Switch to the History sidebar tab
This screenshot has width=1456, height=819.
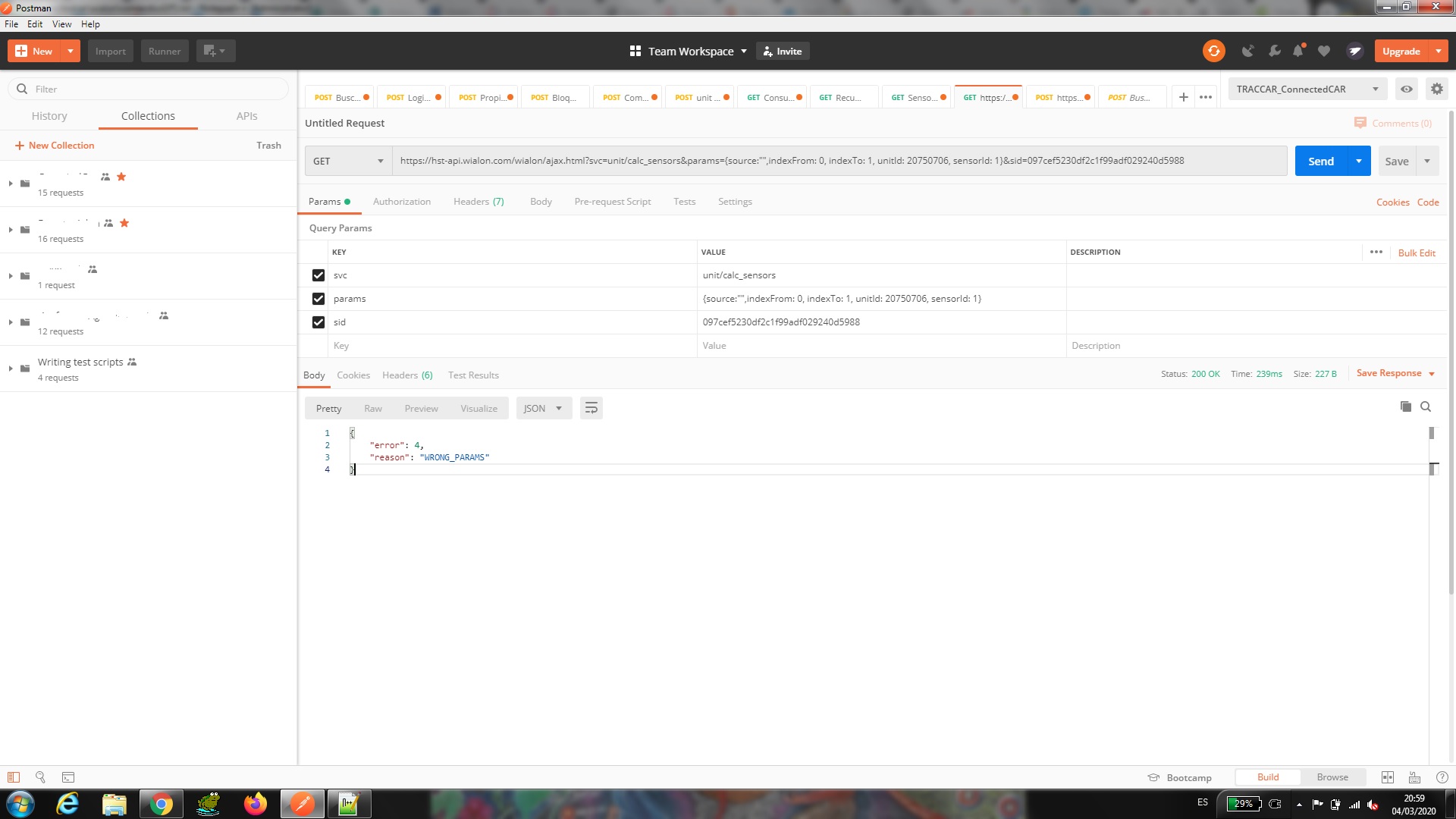pyautogui.click(x=49, y=116)
